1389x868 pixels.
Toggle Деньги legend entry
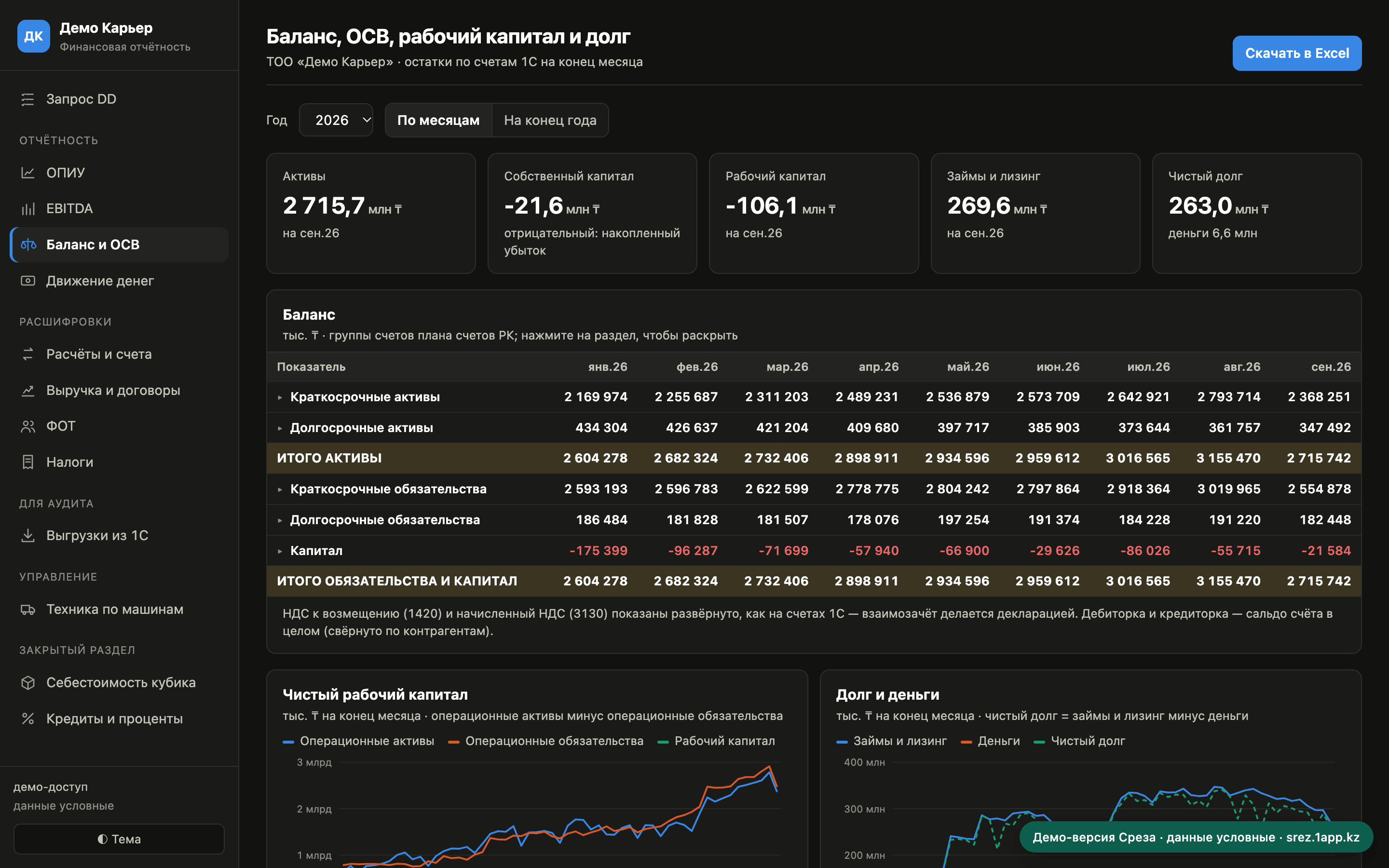pyautogui.click(x=990, y=741)
